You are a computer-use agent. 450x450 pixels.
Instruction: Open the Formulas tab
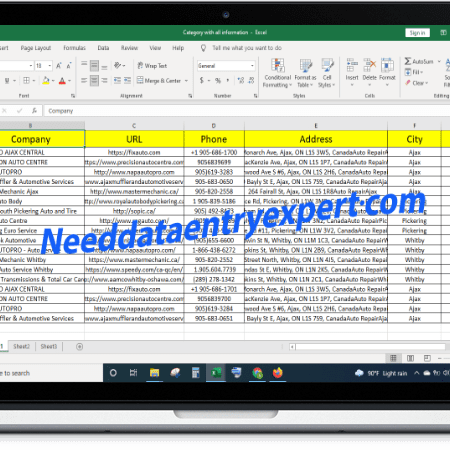click(x=74, y=48)
